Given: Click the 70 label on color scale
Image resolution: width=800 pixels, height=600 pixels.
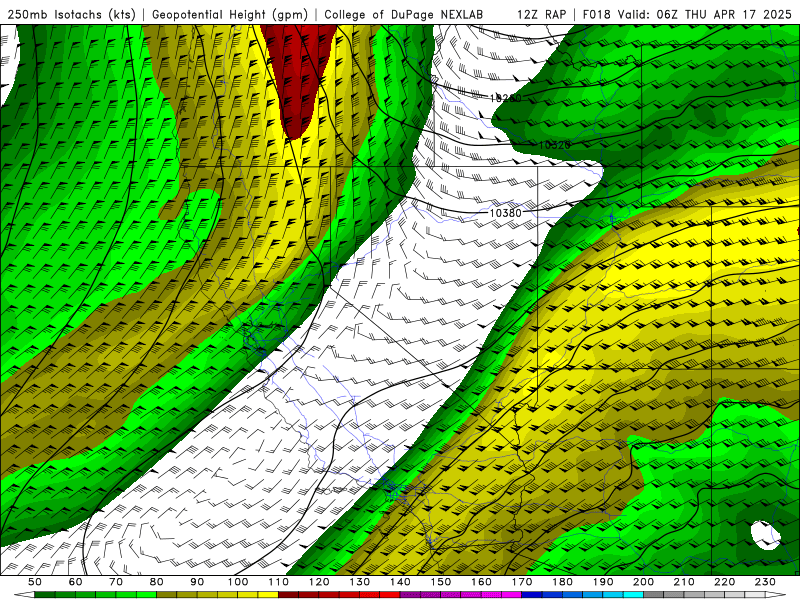Looking at the screenshot, I should [116, 582].
